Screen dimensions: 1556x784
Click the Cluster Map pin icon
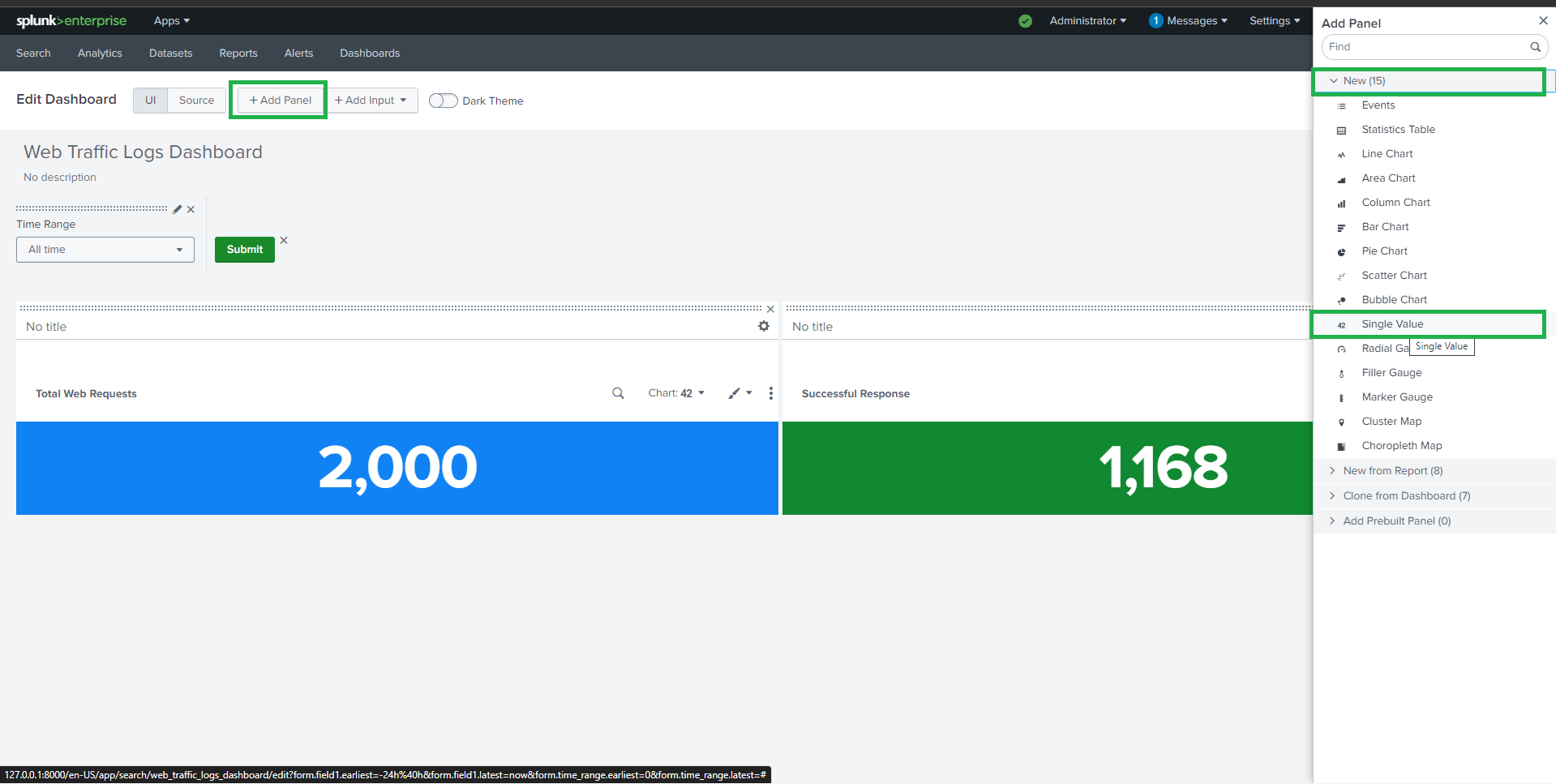click(x=1341, y=422)
